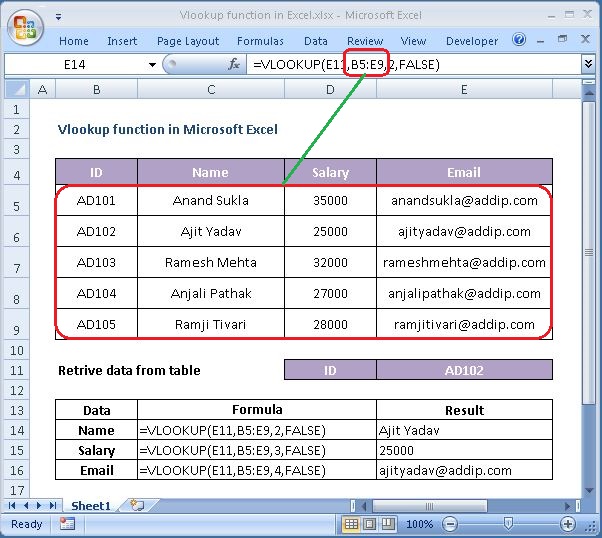
Task: Click formula cell ending with 3,FALSE)
Action: pos(257,450)
